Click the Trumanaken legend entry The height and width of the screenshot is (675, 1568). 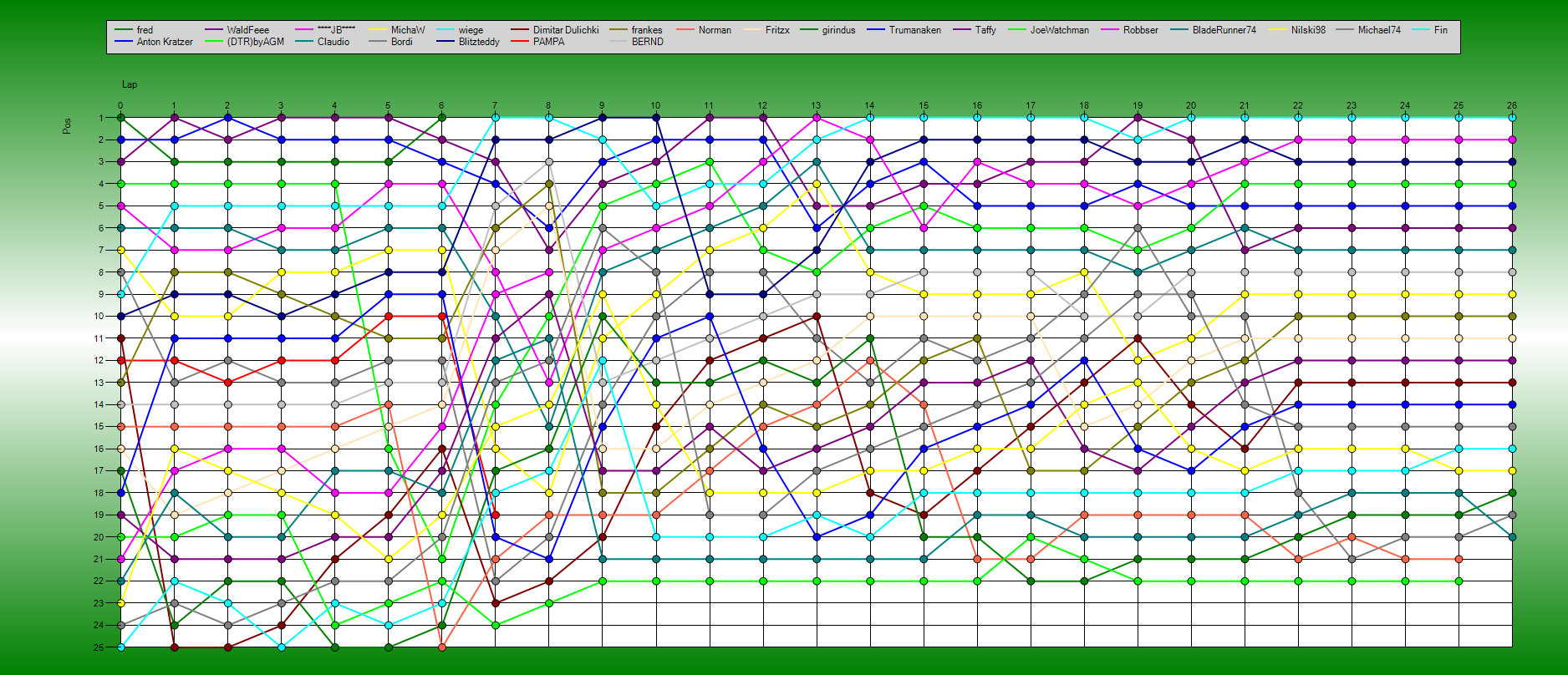[914, 30]
